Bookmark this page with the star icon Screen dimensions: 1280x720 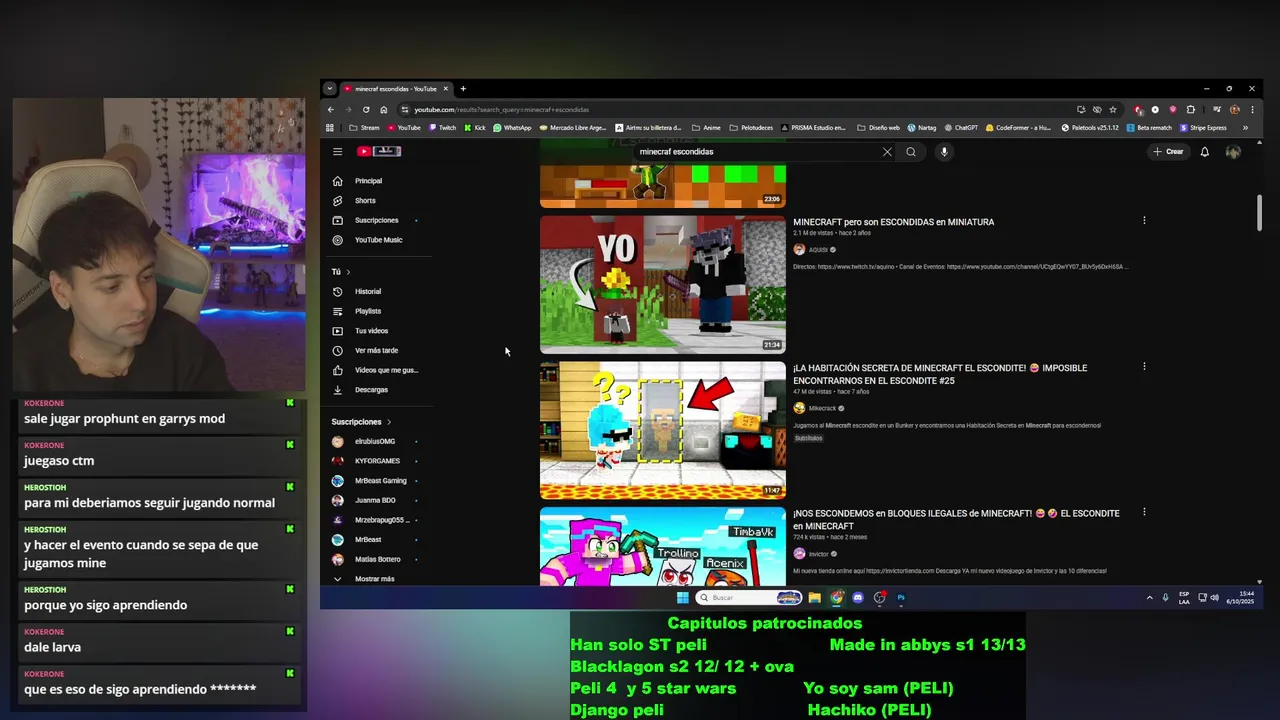pyautogui.click(x=1113, y=110)
